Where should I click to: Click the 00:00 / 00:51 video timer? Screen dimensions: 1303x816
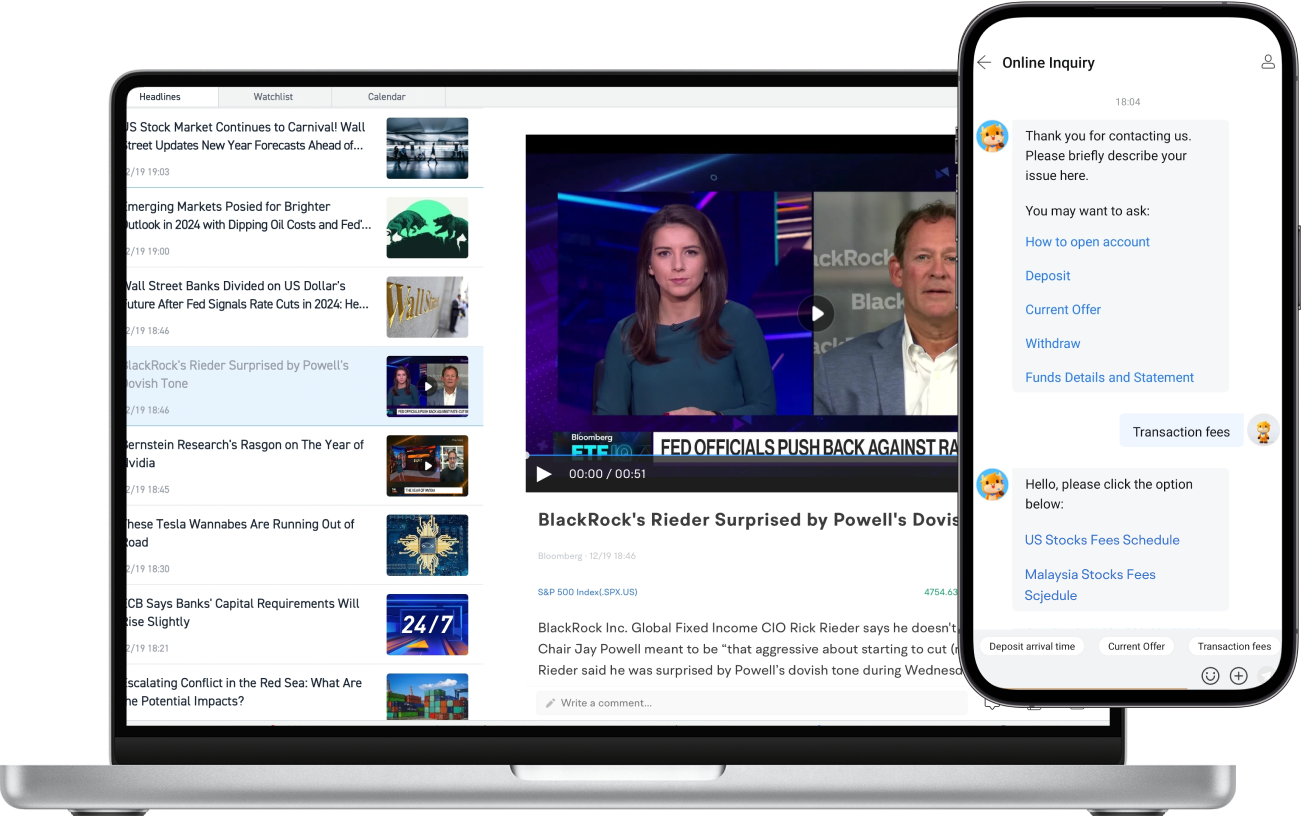tap(608, 474)
